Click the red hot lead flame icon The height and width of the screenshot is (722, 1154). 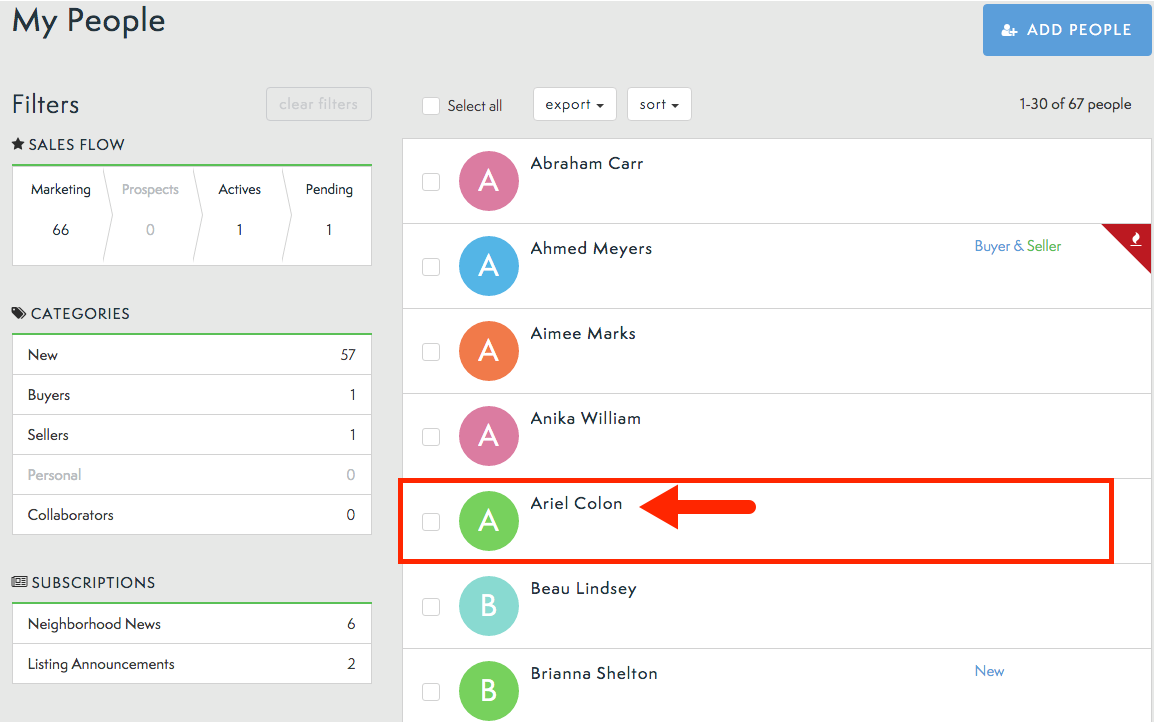(x=1135, y=239)
